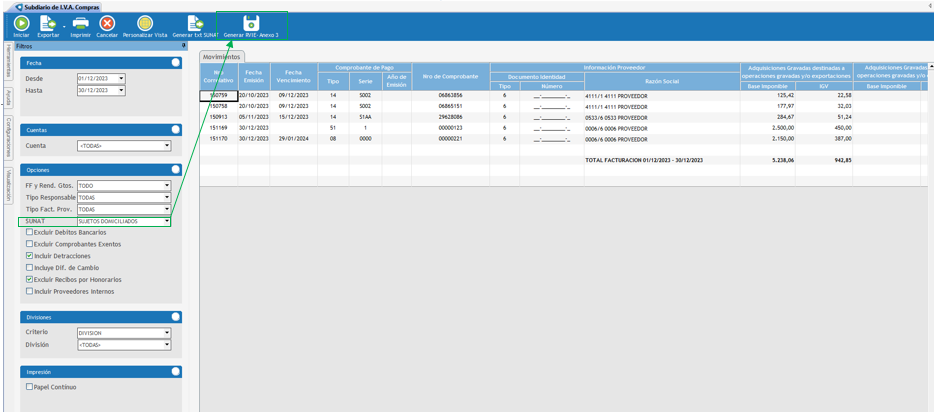Expand the SUNAT Sujetos Domiciliados dropdown

pyautogui.click(x=167, y=221)
